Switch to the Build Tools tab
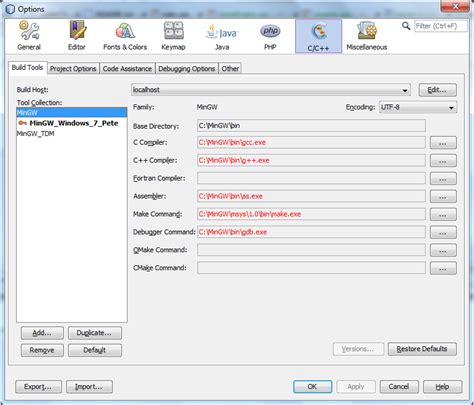The height and width of the screenshot is (405, 474). click(x=27, y=68)
